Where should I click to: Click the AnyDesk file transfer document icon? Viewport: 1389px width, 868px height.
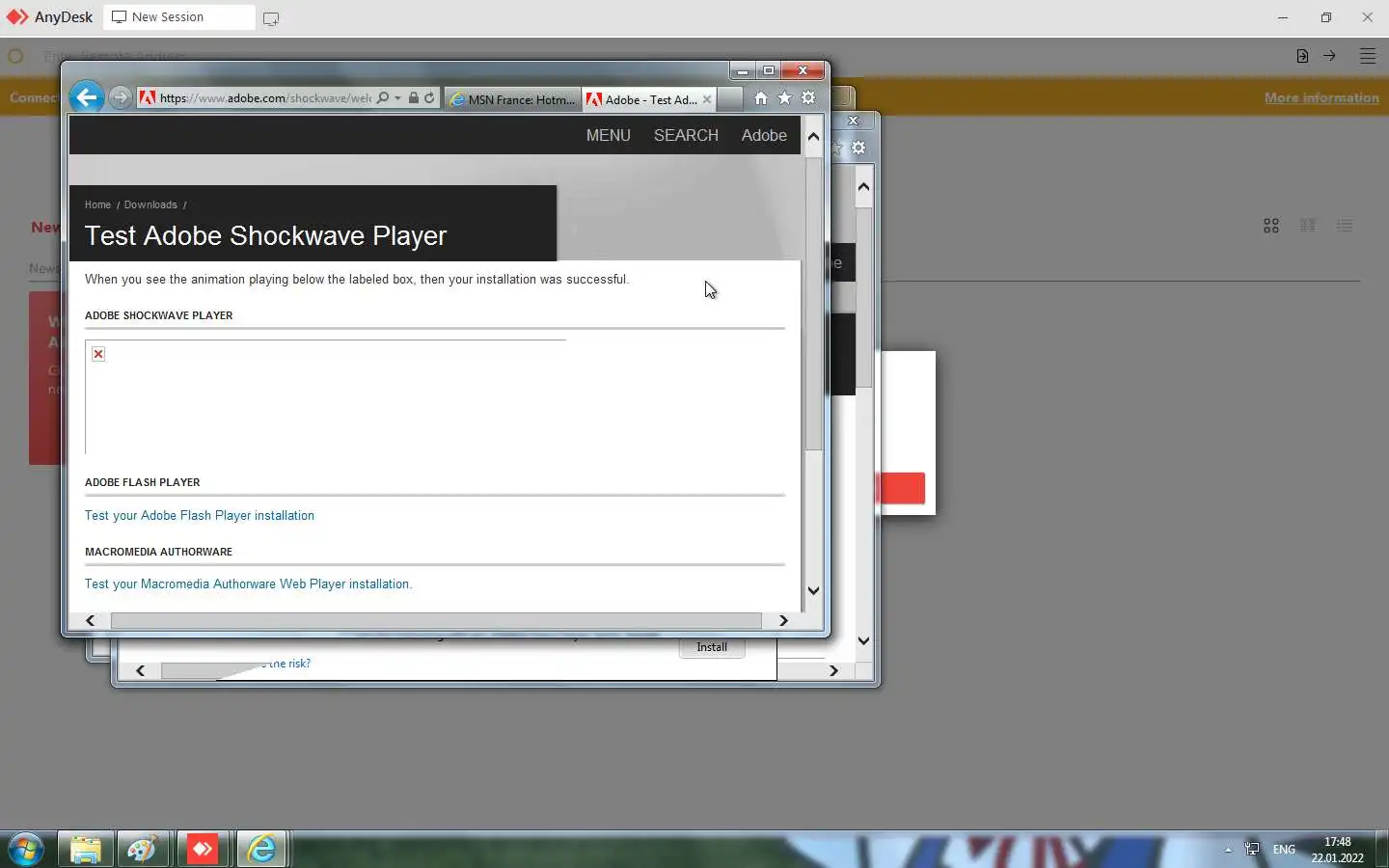1302,56
